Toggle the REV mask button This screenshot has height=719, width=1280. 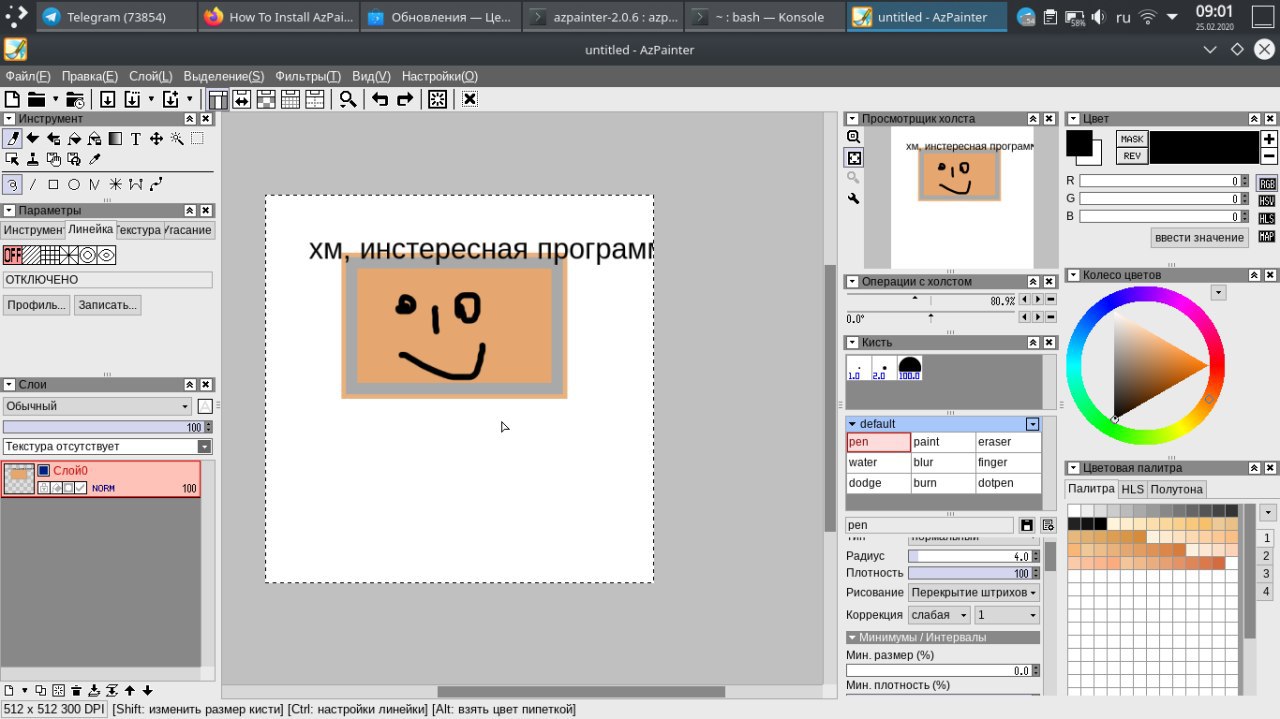point(1132,156)
